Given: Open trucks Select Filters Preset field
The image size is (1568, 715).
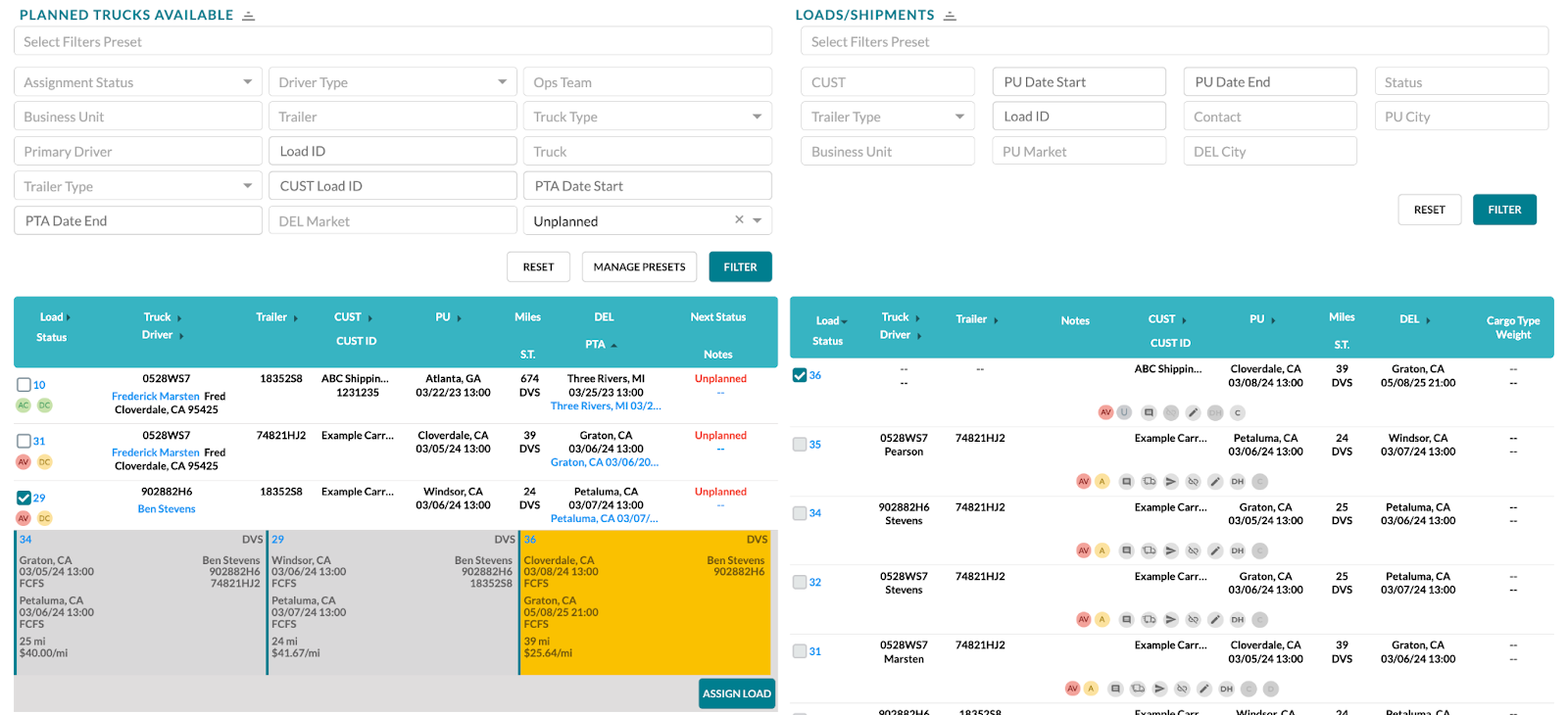Looking at the screenshot, I should pyautogui.click(x=393, y=41).
